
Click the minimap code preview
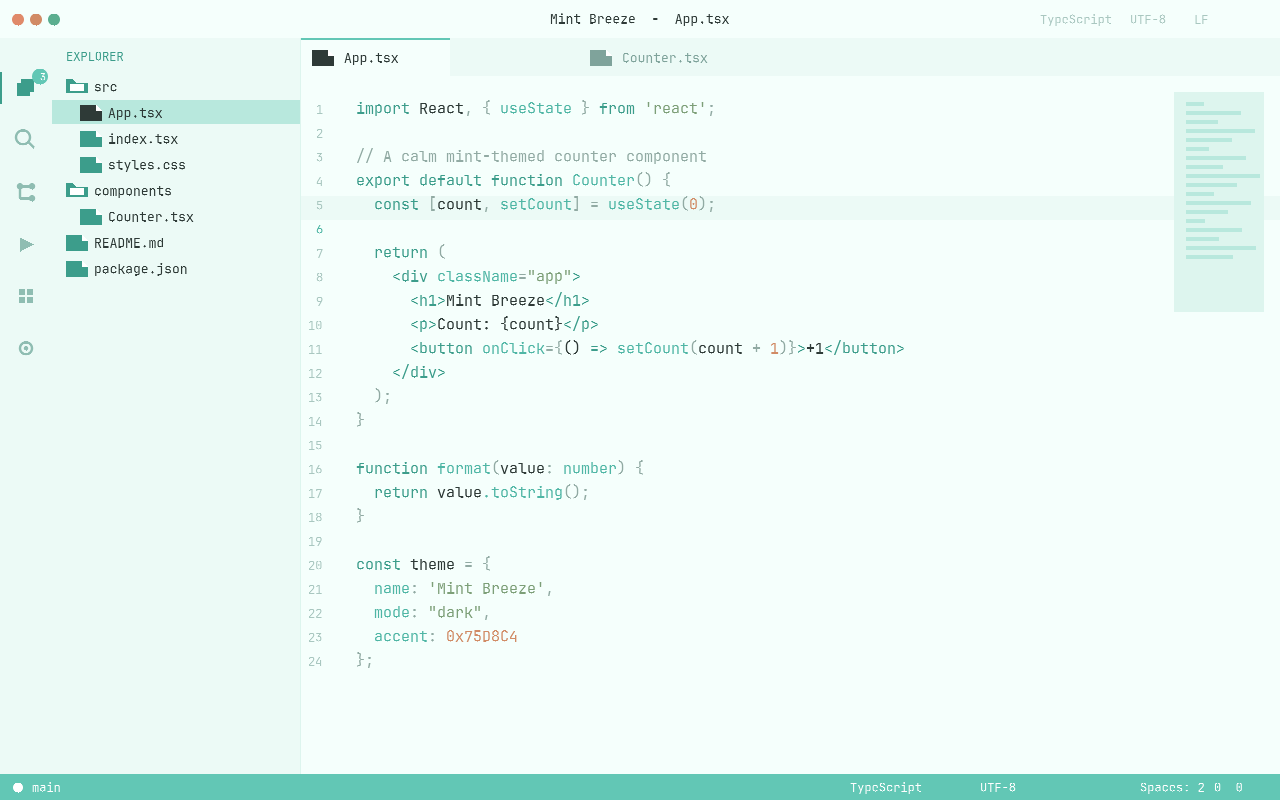pyautogui.click(x=1219, y=202)
